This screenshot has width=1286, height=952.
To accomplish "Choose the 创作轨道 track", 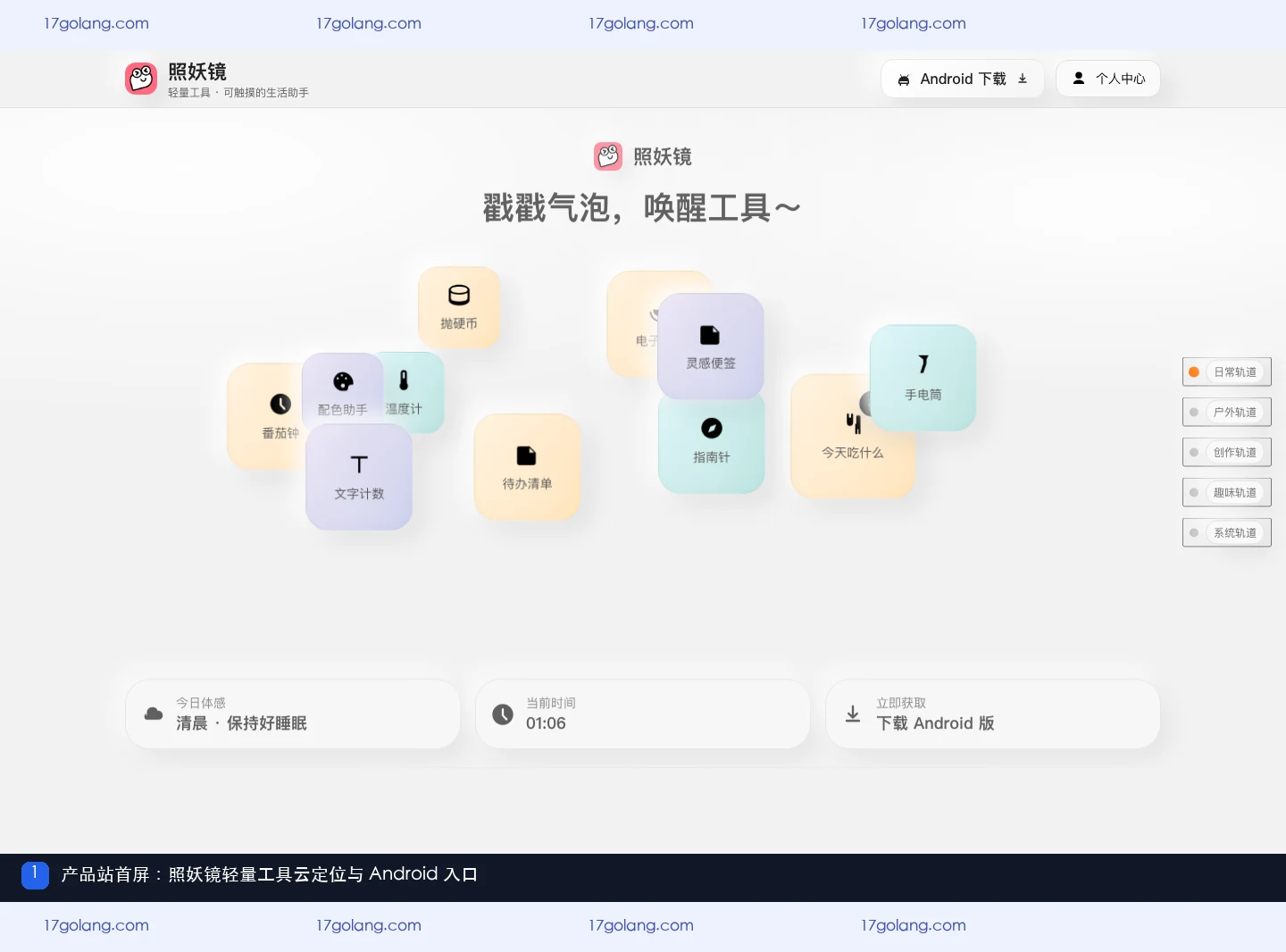I will coord(1227,453).
